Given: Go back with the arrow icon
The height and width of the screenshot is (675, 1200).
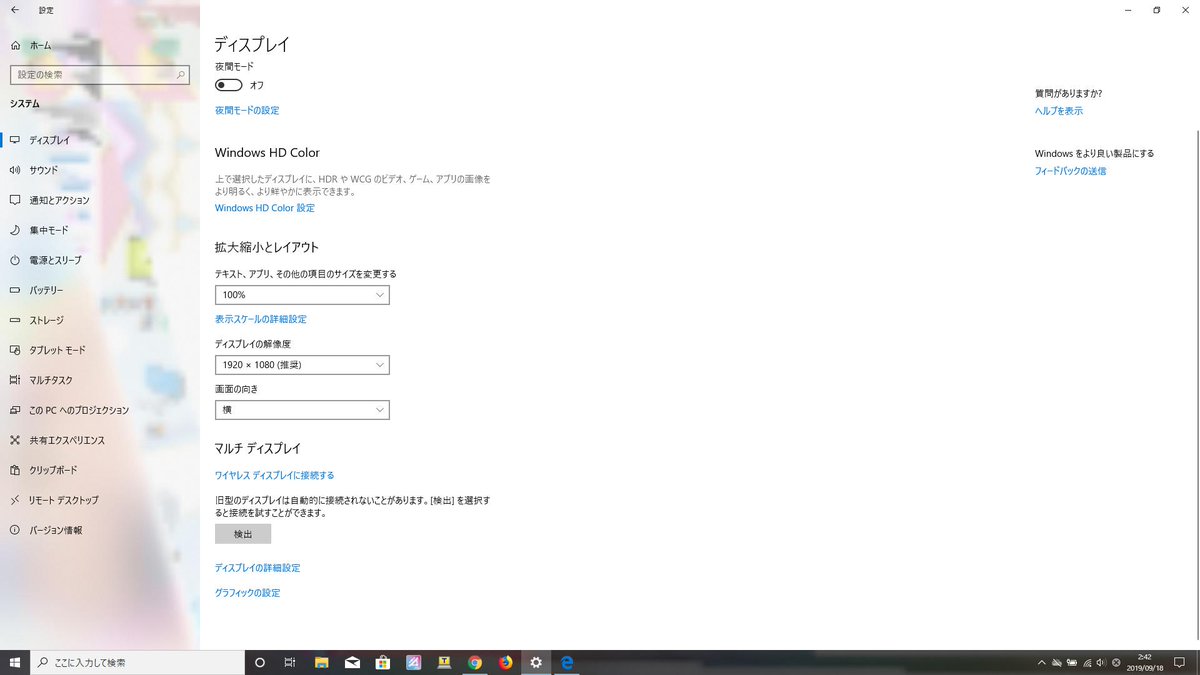Looking at the screenshot, I should tap(15, 10).
